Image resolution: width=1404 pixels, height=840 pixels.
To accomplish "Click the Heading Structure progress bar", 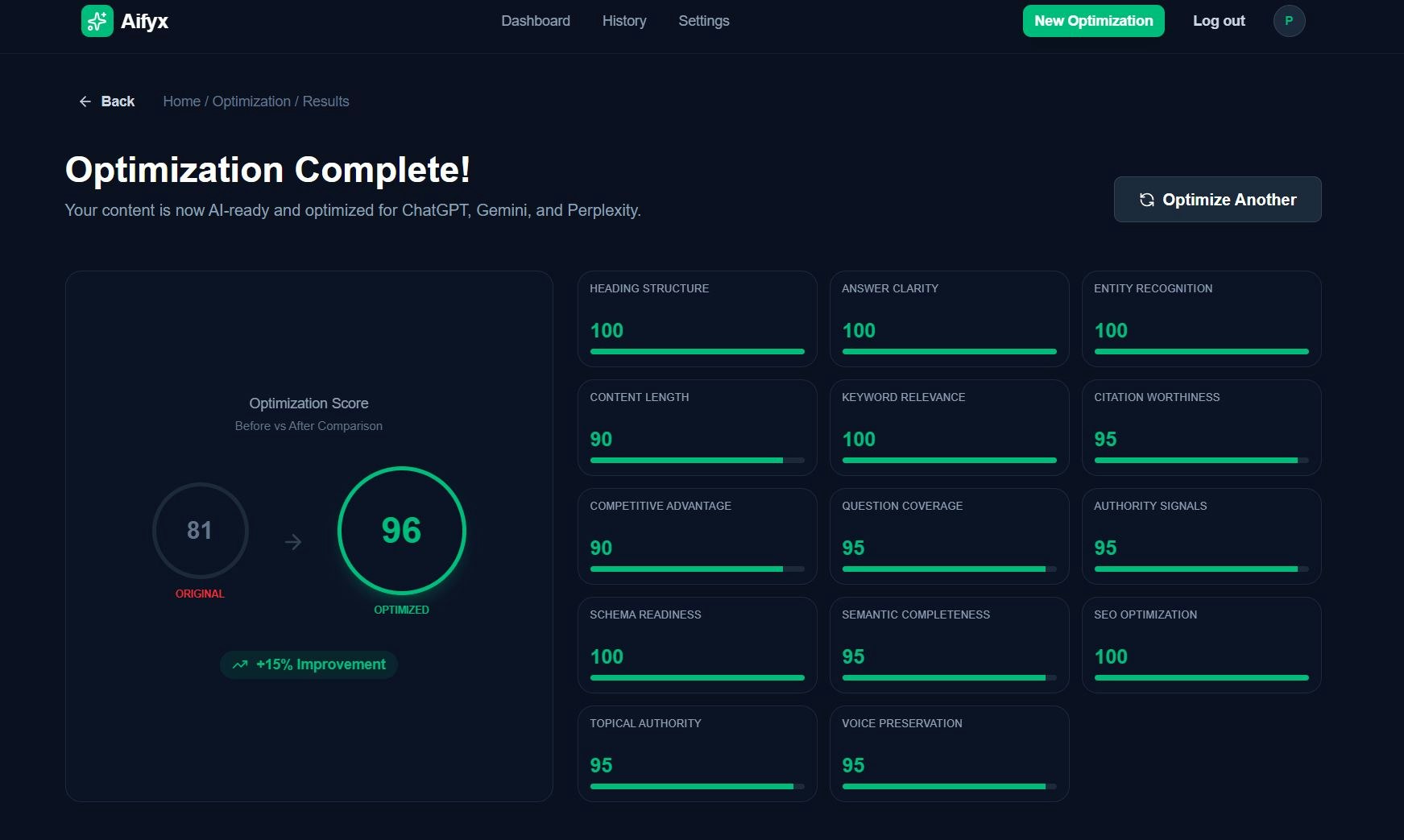I will point(698,352).
